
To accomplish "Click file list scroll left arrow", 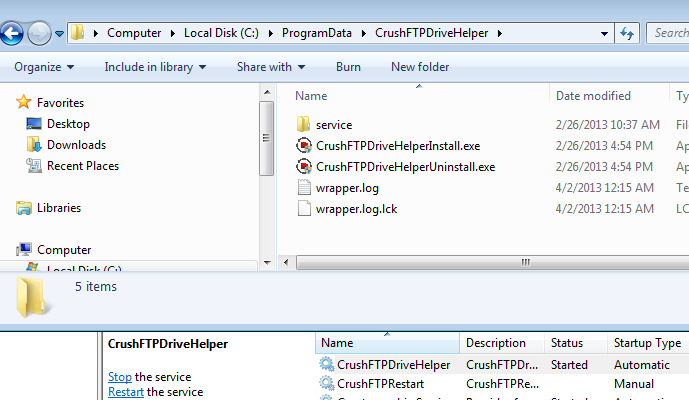I will click(x=286, y=262).
